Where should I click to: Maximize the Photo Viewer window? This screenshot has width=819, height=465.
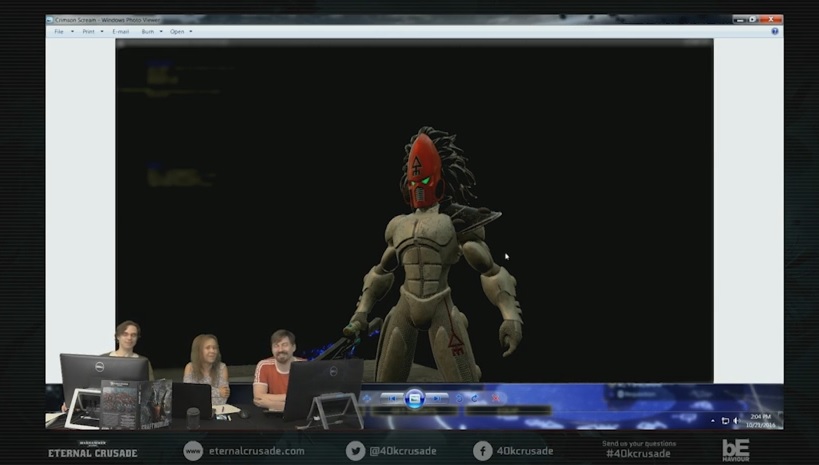point(753,20)
